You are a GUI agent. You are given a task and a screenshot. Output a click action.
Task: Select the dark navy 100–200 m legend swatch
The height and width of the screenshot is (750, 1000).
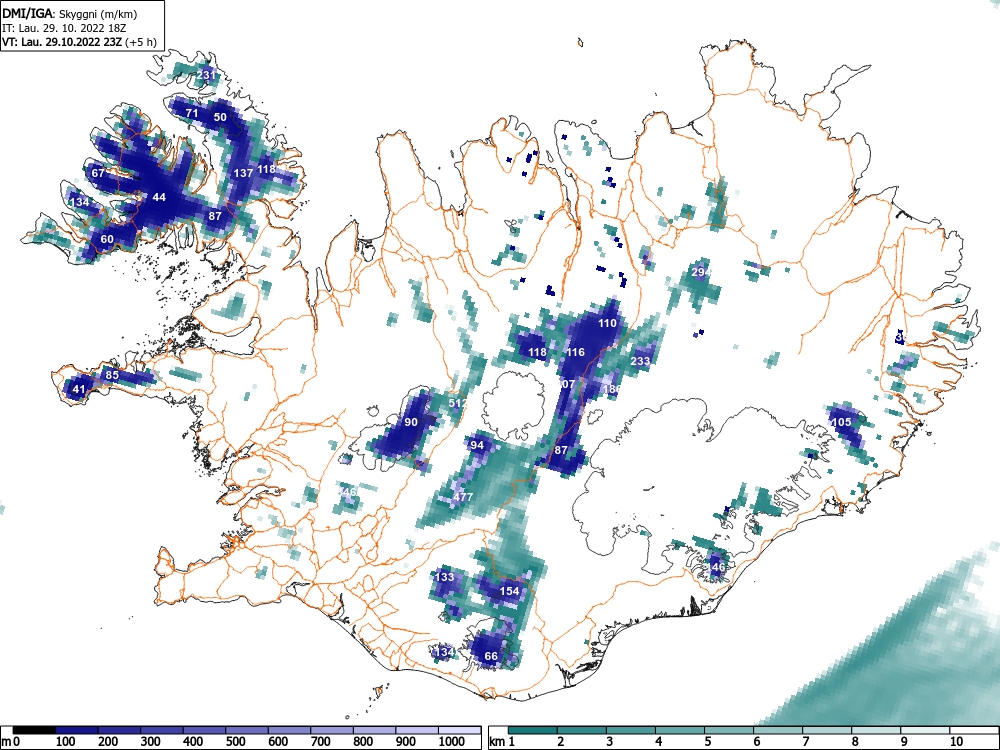point(77,730)
